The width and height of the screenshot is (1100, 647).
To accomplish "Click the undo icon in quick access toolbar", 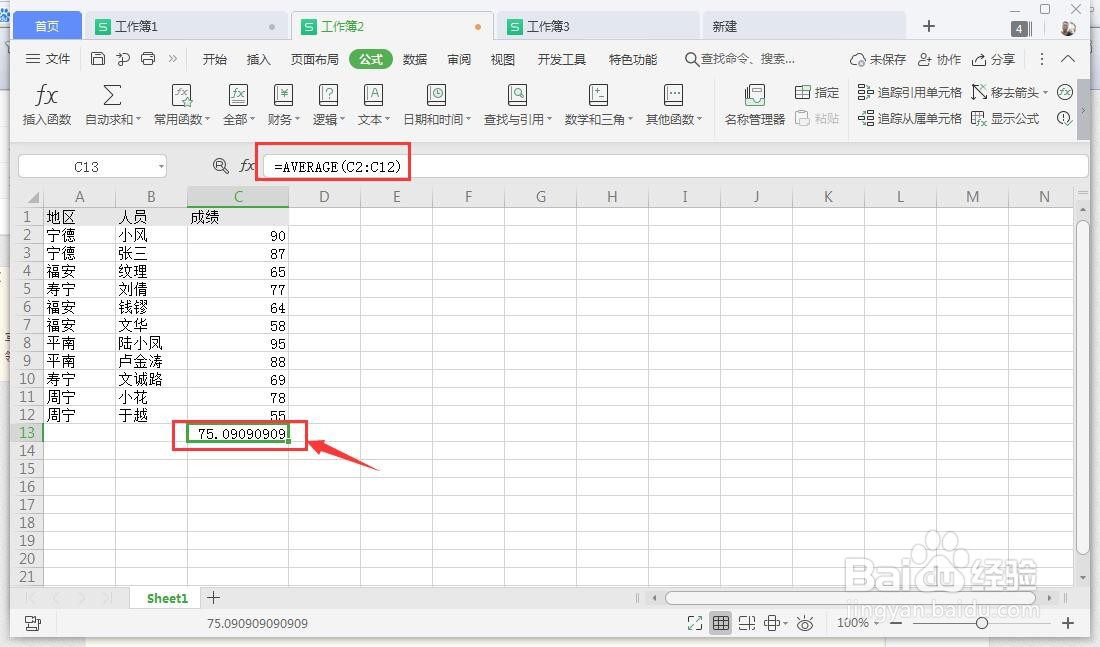I will 123,59.
